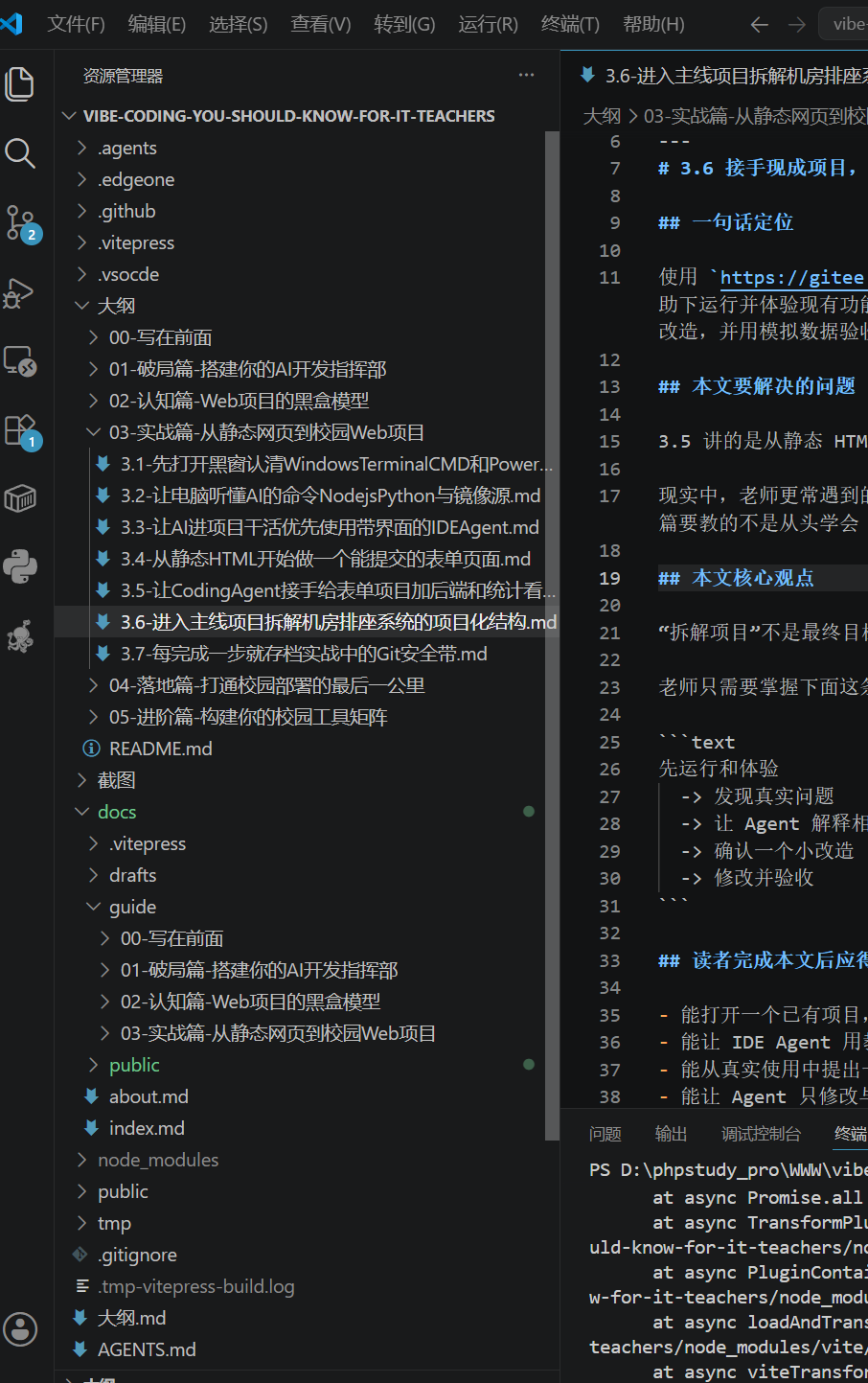Viewport: 868px width, 1383px height.
Task: Collapse the 03-实战篇 folder under 大纲
Action: coord(94,432)
